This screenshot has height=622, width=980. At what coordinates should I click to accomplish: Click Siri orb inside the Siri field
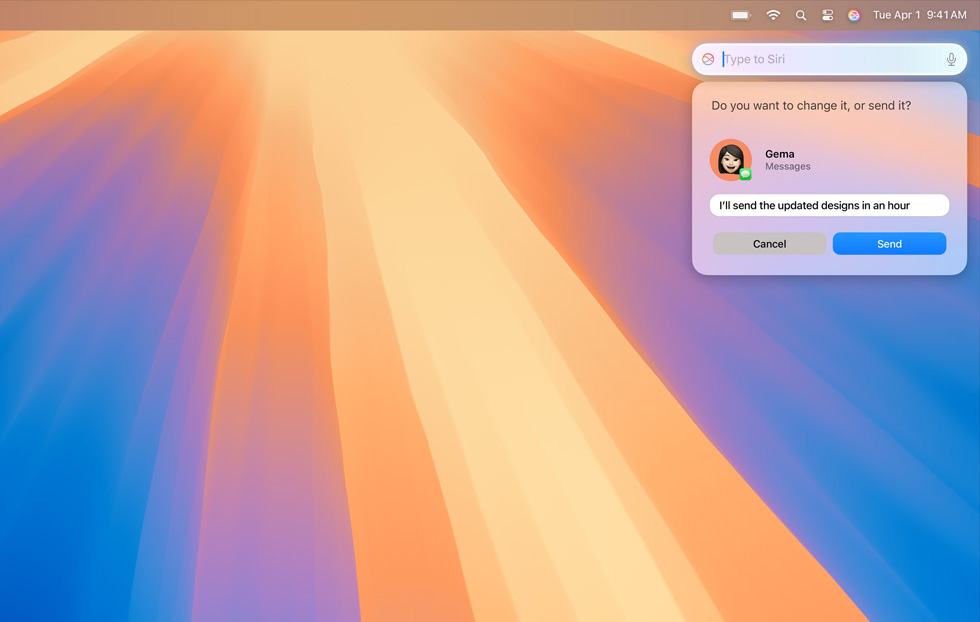point(708,59)
